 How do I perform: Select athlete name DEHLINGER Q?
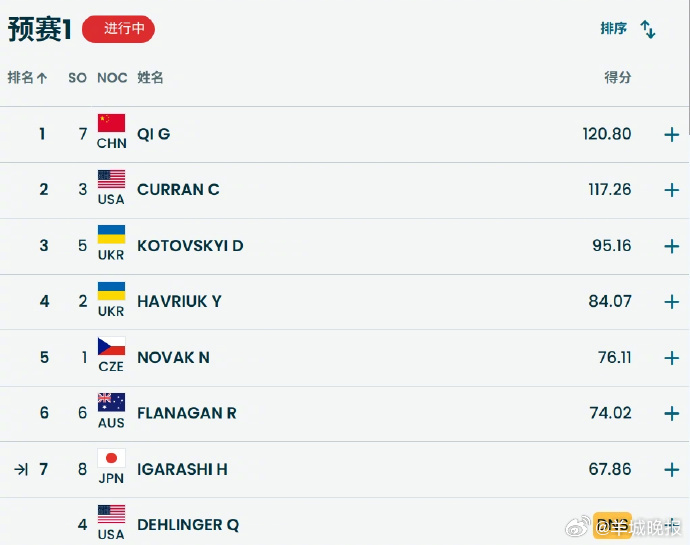(x=188, y=525)
